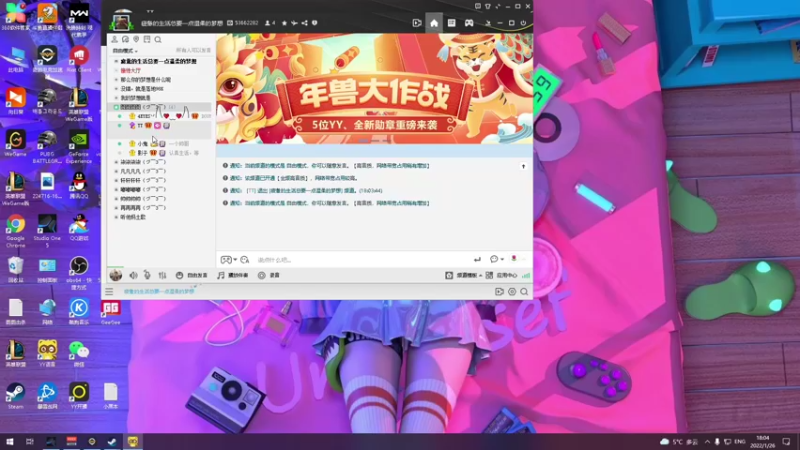This screenshot has height=450, width=800.
Task: Click the bottom bar video icon
Action: pos(499,292)
